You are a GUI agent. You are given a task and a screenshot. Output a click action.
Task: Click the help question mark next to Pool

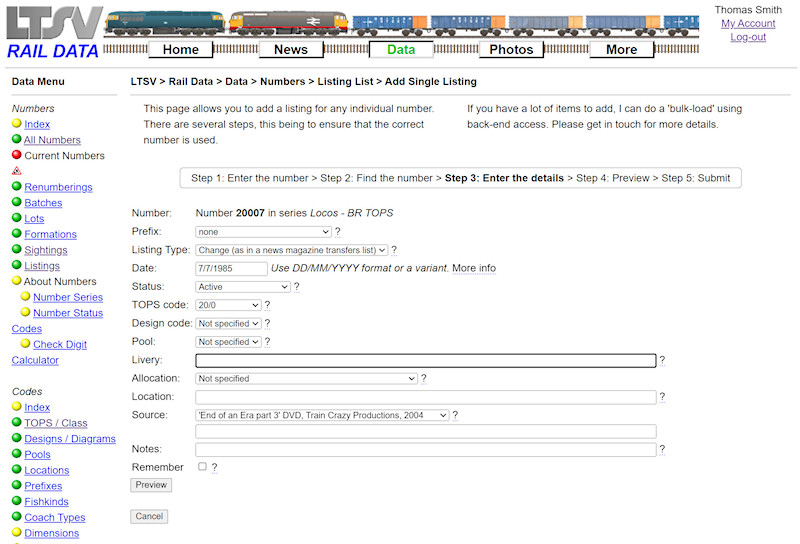pyautogui.click(x=267, y=342)
